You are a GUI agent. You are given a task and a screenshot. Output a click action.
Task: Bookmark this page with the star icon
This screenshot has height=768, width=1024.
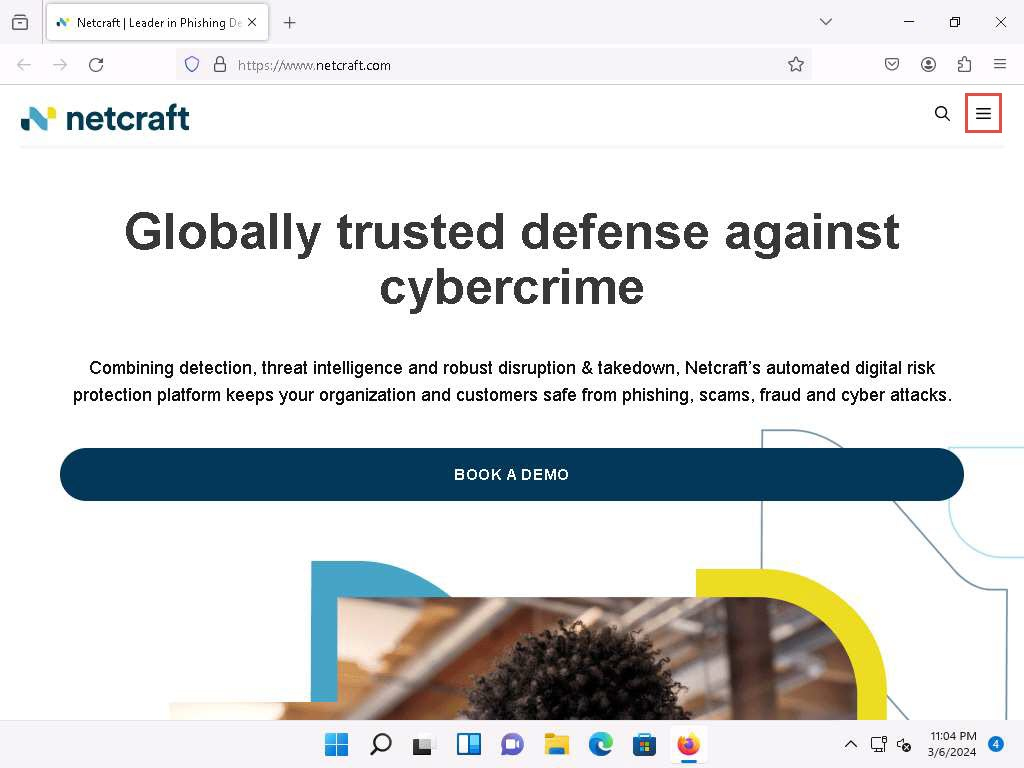tap(796, 65)
